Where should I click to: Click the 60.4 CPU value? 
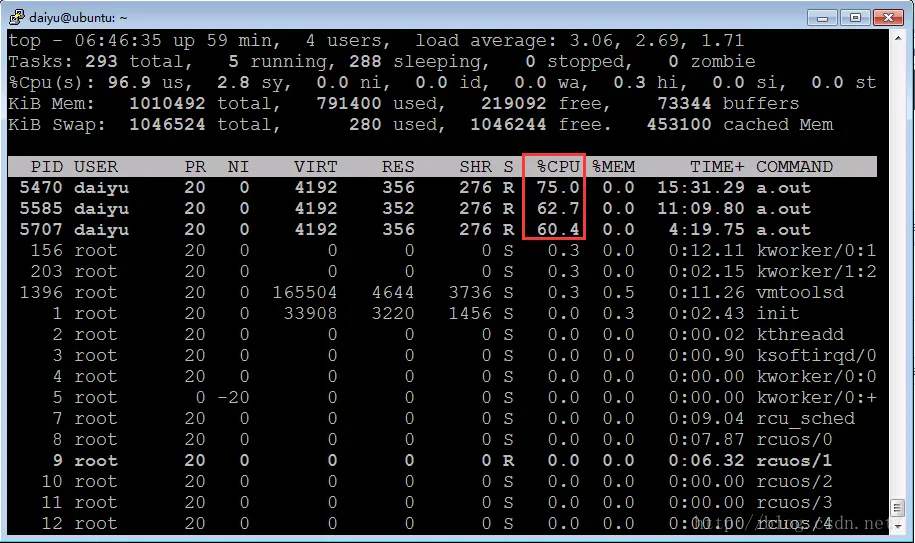tap(558, 230)
